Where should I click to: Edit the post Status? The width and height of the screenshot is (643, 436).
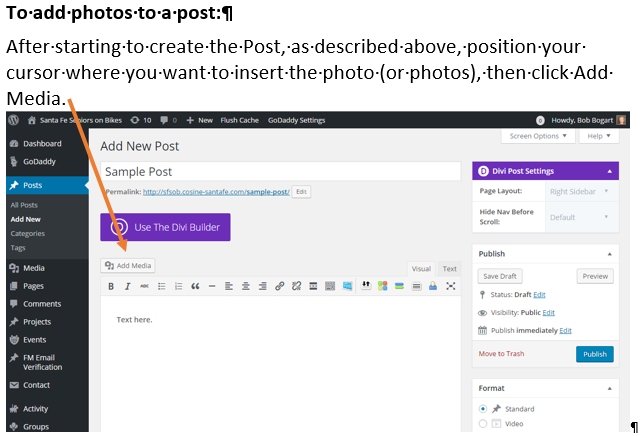(x=539, y=295)
